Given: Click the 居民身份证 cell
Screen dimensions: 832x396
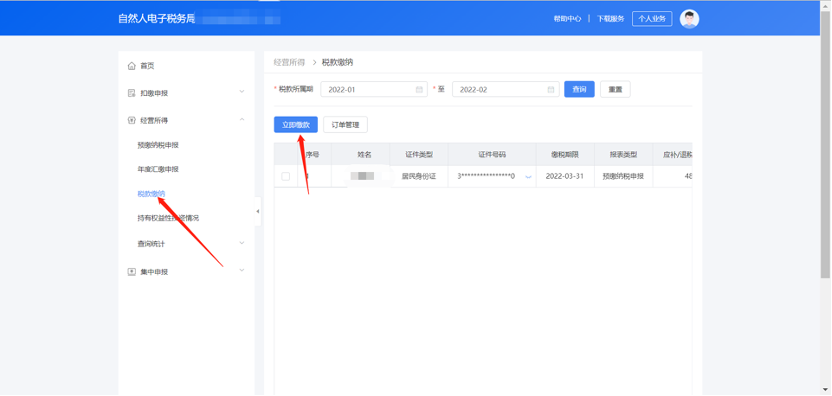Looking at the screenshot, I should coord(419,176).
